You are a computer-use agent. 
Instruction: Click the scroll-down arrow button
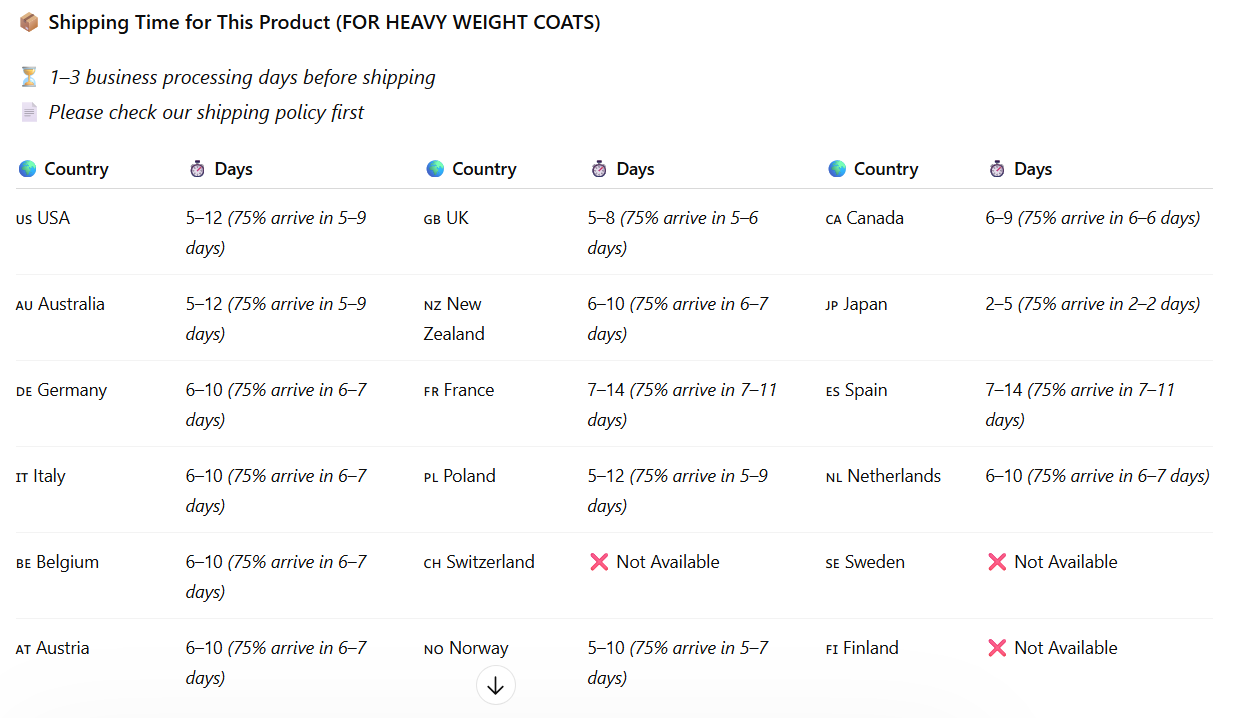[x=495, y=686]
